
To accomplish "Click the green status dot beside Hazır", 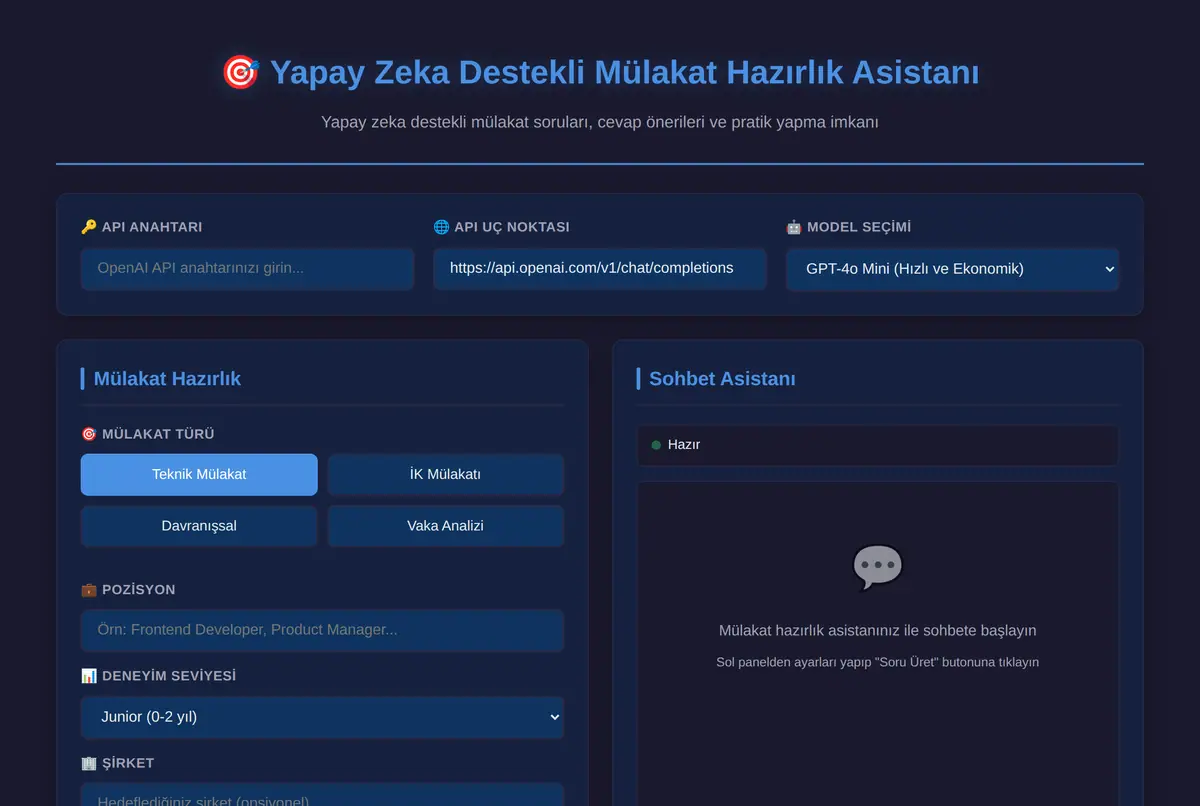I will [656, 445].
